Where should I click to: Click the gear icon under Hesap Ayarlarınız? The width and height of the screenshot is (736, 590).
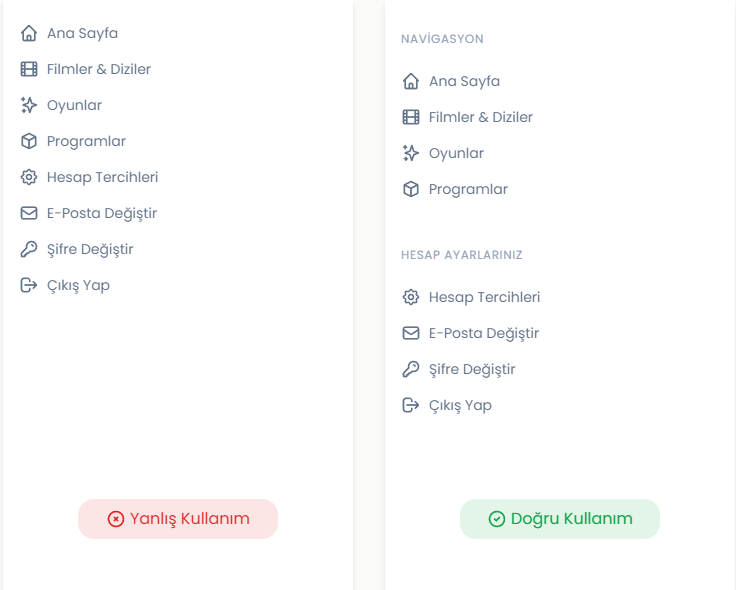(x=411, y=297)
